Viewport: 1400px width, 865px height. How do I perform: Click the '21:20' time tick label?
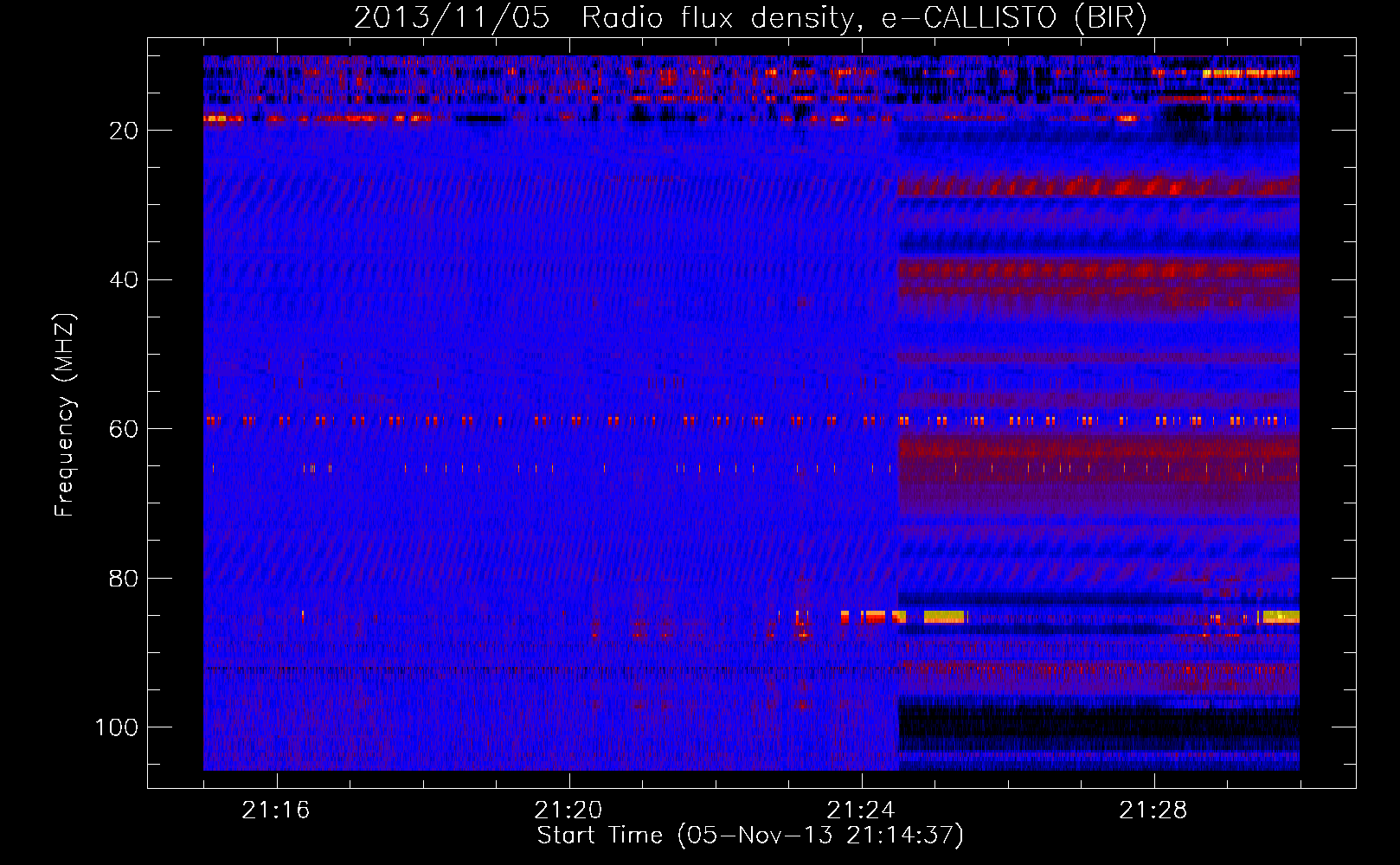click(x=568, y=811)
